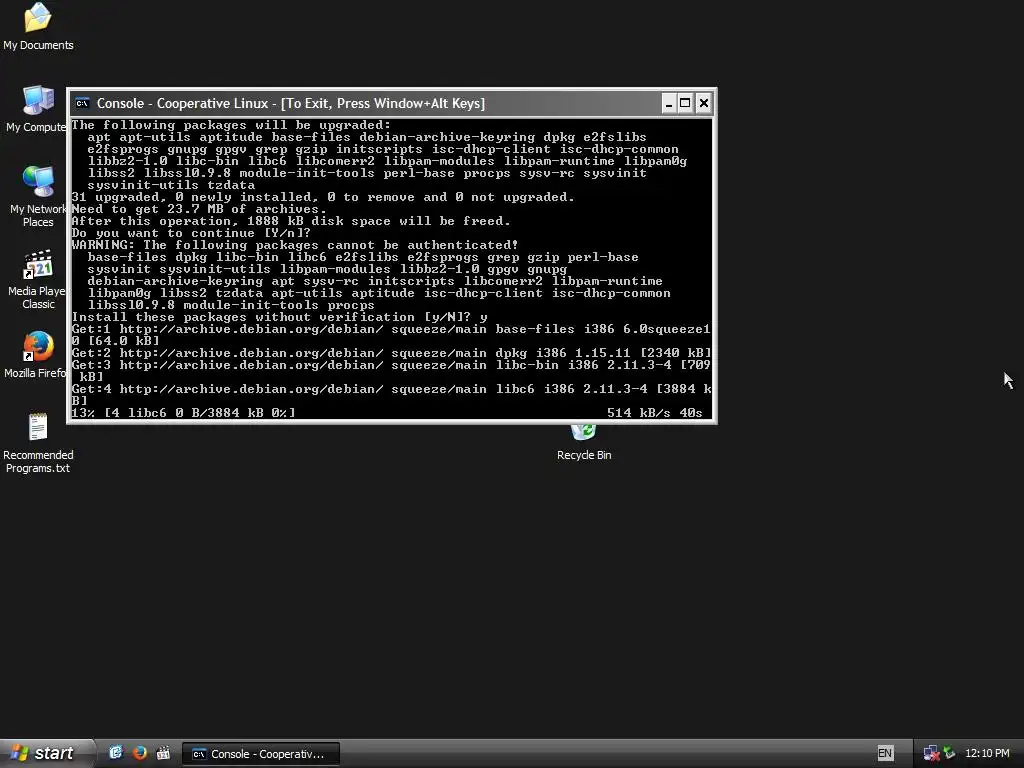
Task: Close the Cooperative Linux console window
Action: click(703, 103)
